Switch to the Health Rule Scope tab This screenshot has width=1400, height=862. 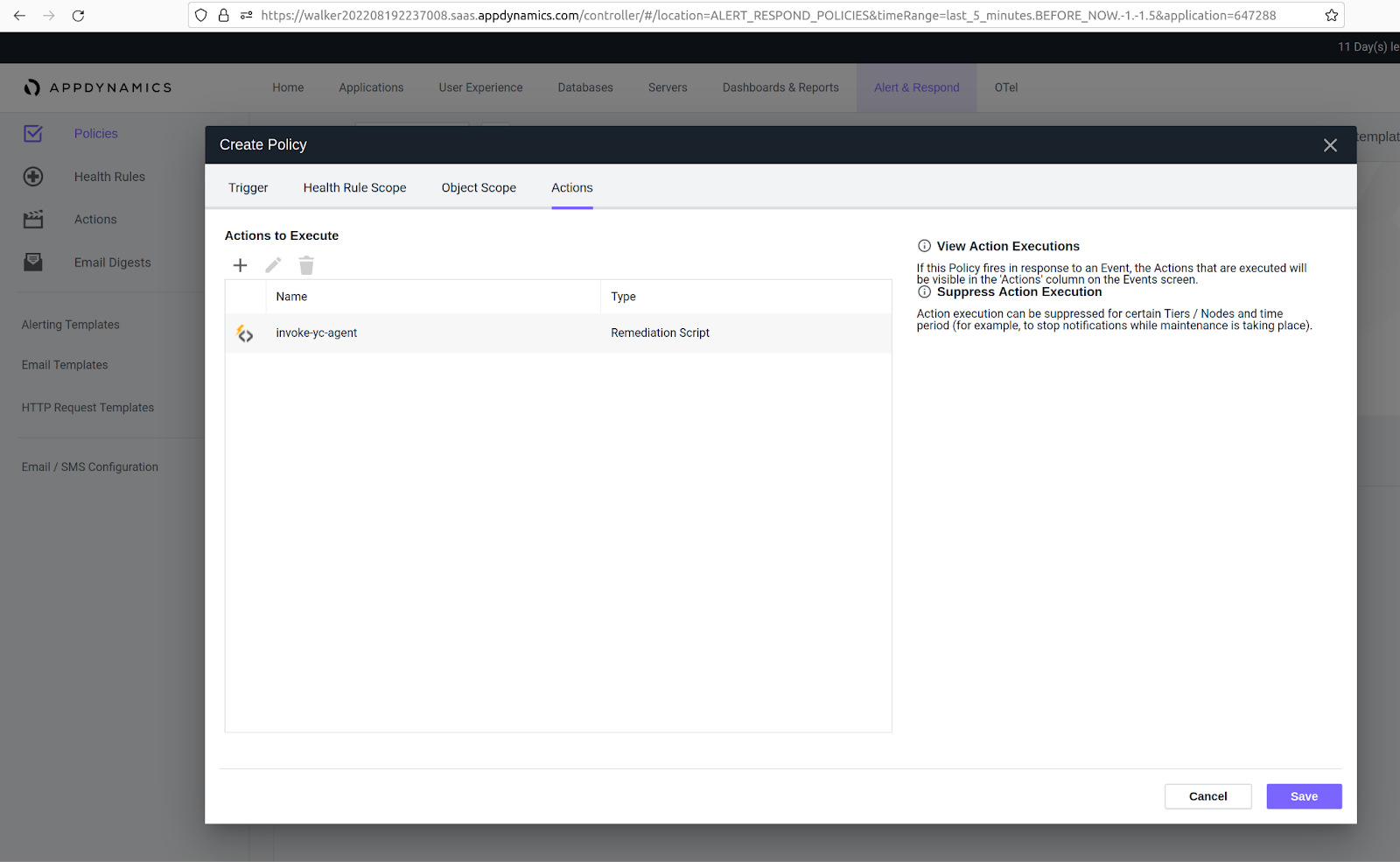click(355, 187)
